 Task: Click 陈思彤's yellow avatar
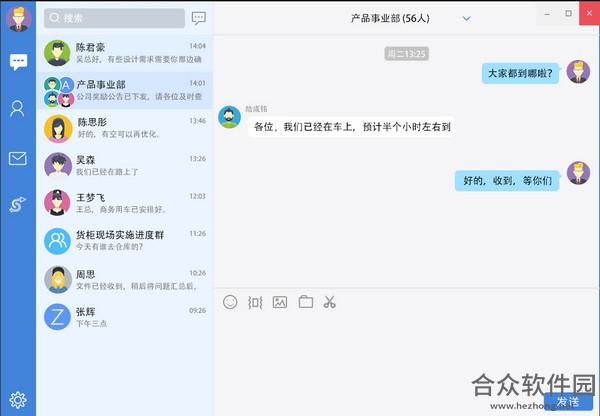point(58,129)
